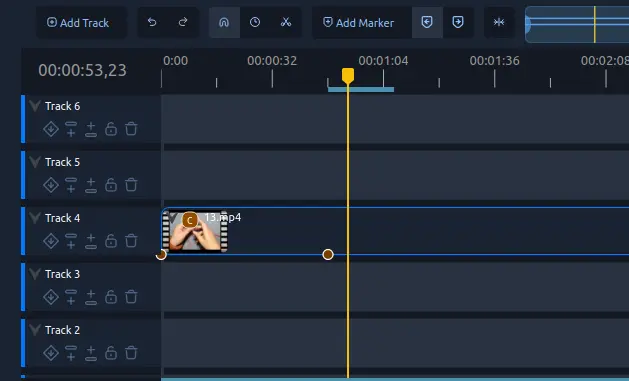Click the 00:01:36 ruler label
The height and width of the screenshot is (381, 629).
coord(494,61)
